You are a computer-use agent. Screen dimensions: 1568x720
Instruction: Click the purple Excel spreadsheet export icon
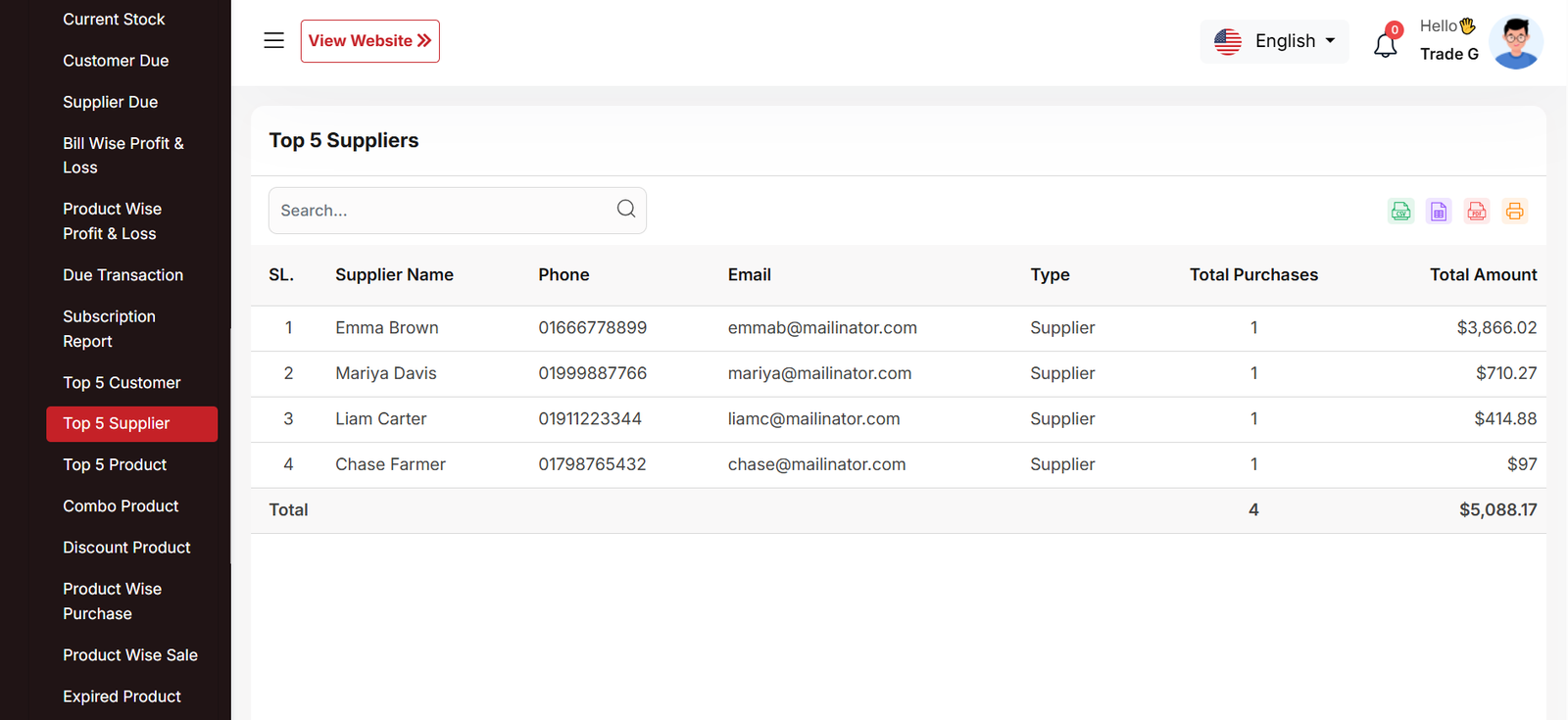point(1439,211)
